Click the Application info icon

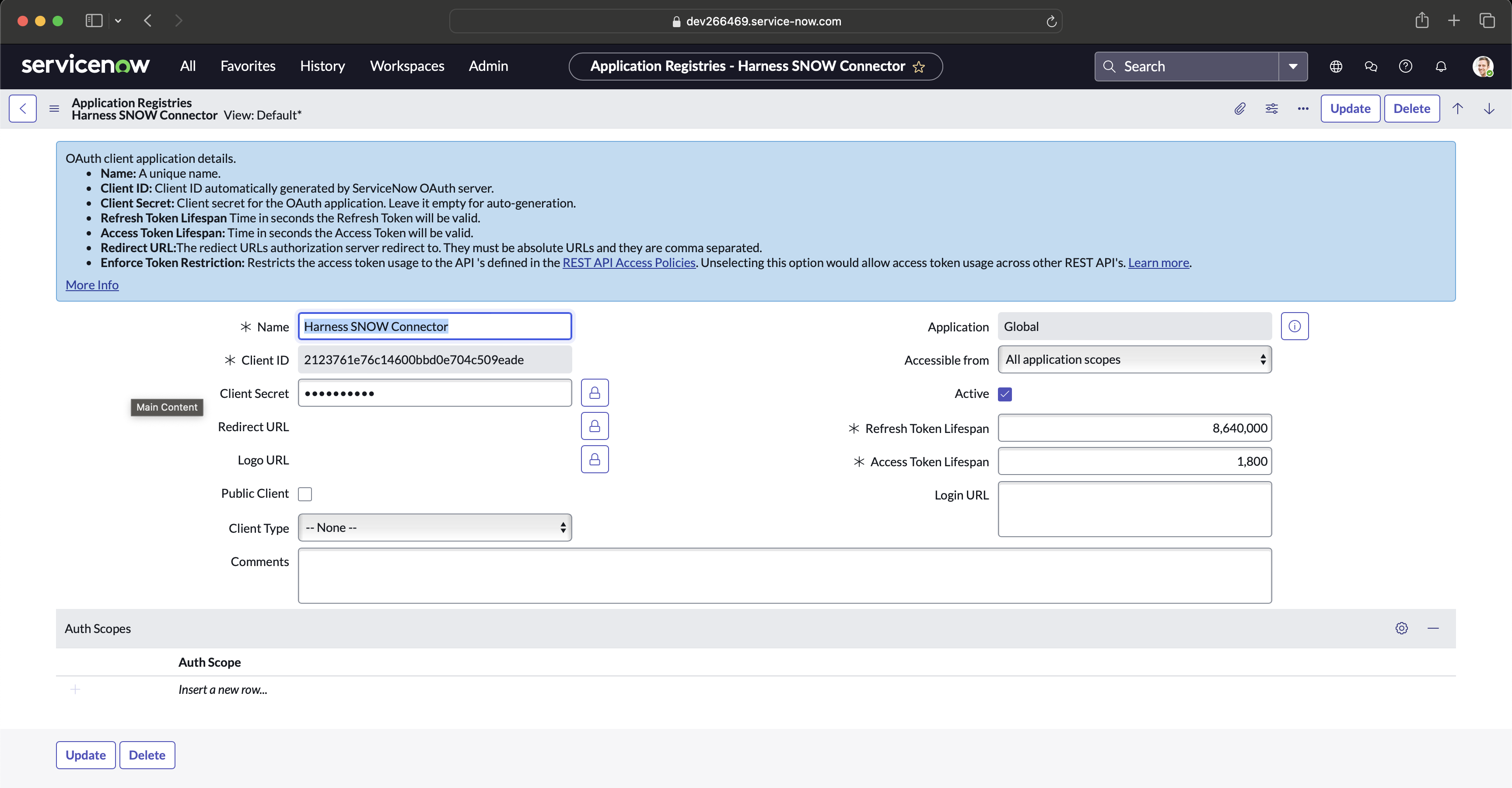[1294, 327]
